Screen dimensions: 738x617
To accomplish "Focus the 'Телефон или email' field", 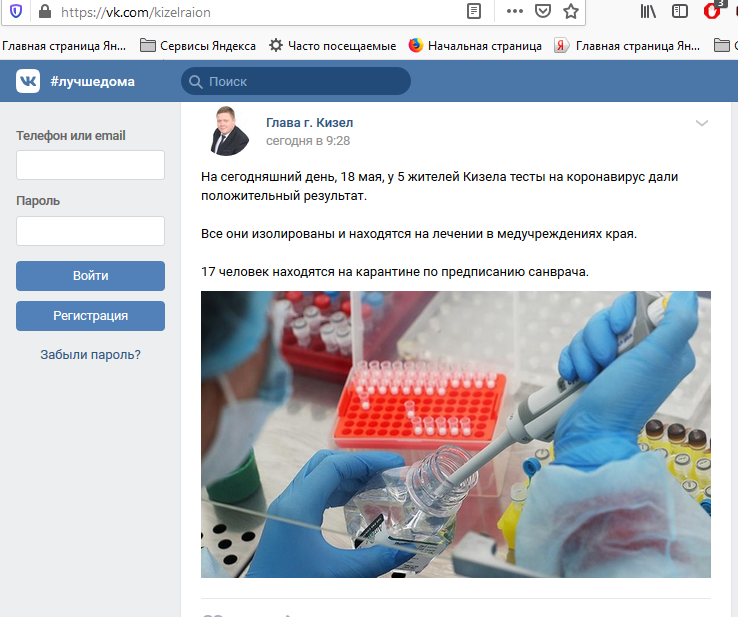I will tap(90, 165).
